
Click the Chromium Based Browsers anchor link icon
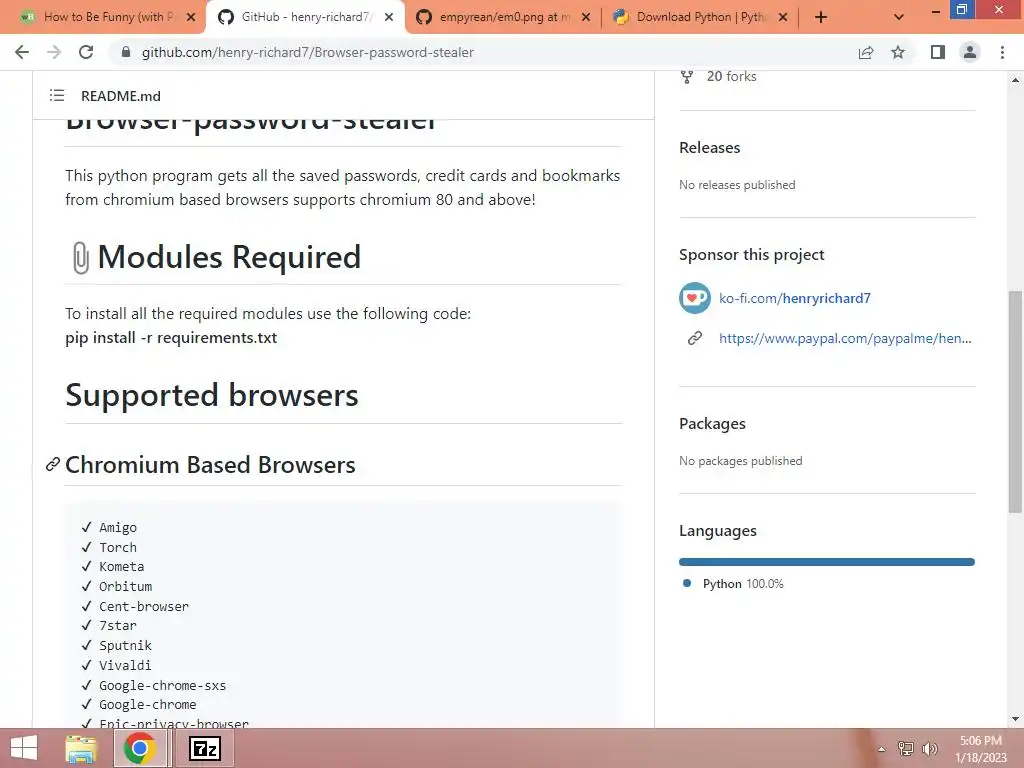(x=53, y=464)
